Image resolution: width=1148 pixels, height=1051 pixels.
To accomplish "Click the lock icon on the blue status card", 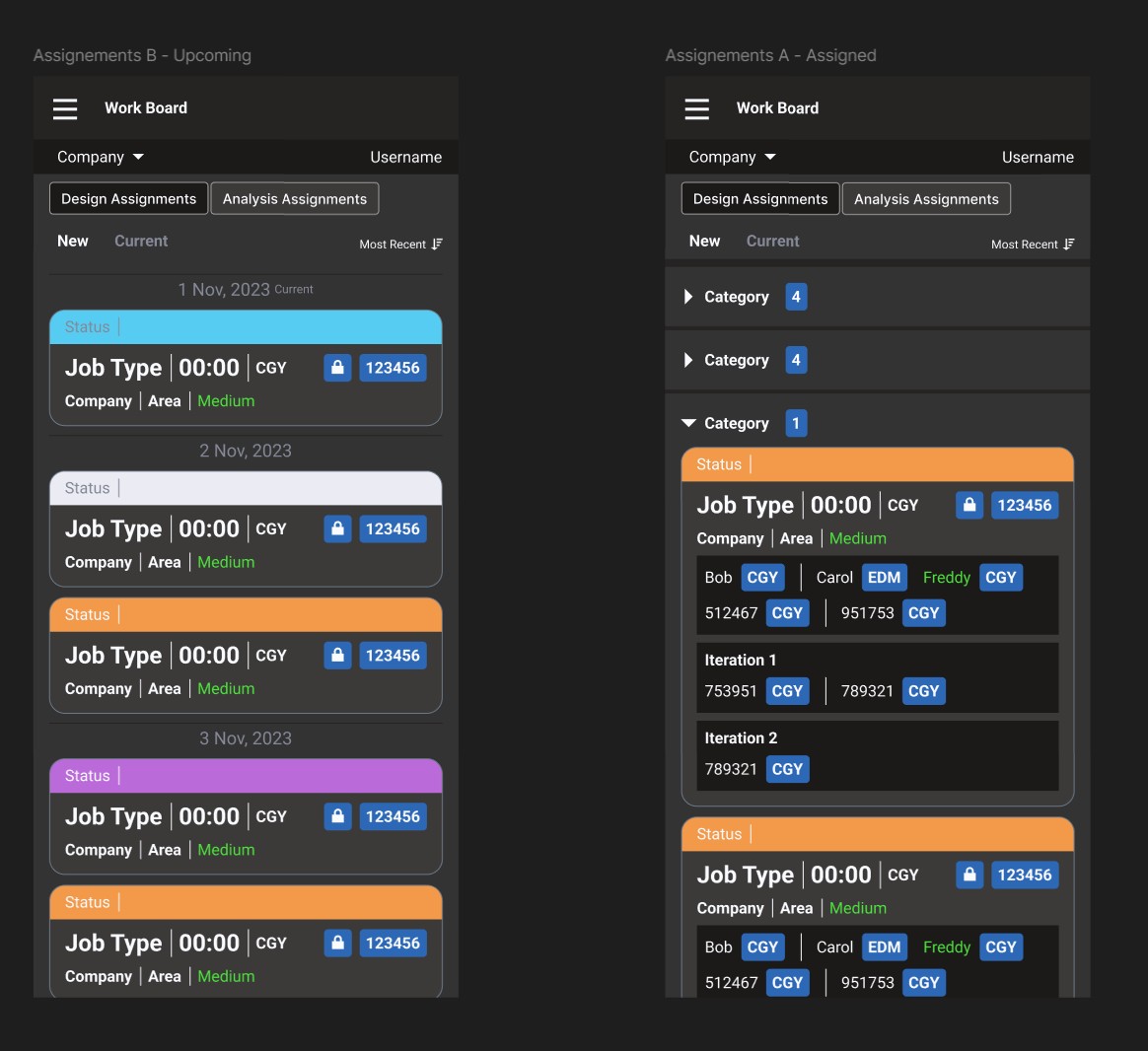I will coord(337,368).
